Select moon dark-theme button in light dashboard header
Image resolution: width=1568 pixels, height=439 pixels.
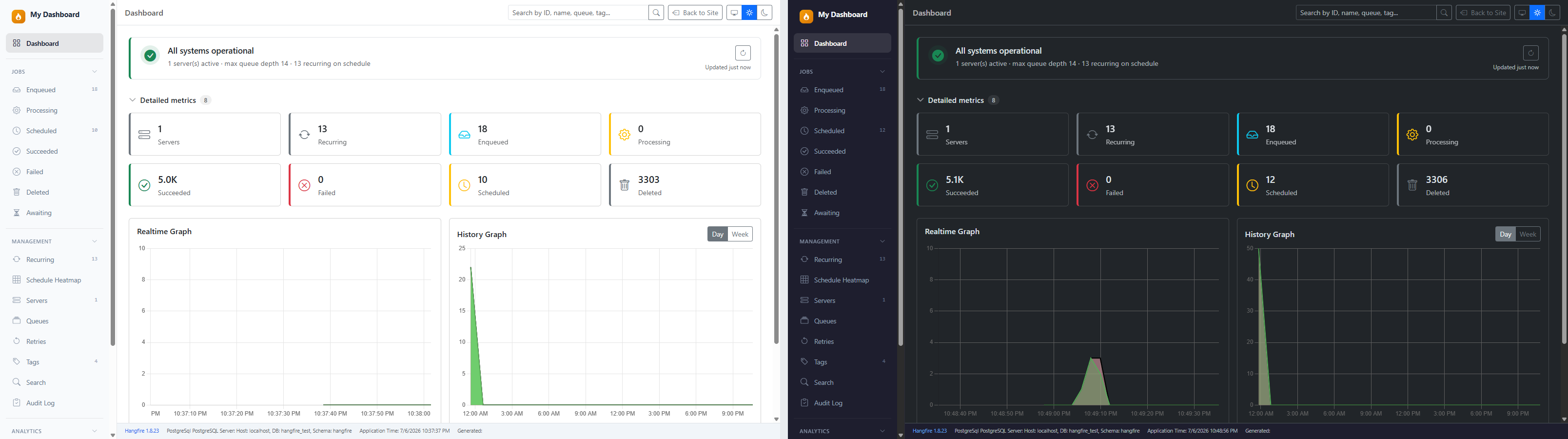coord(764,13)
